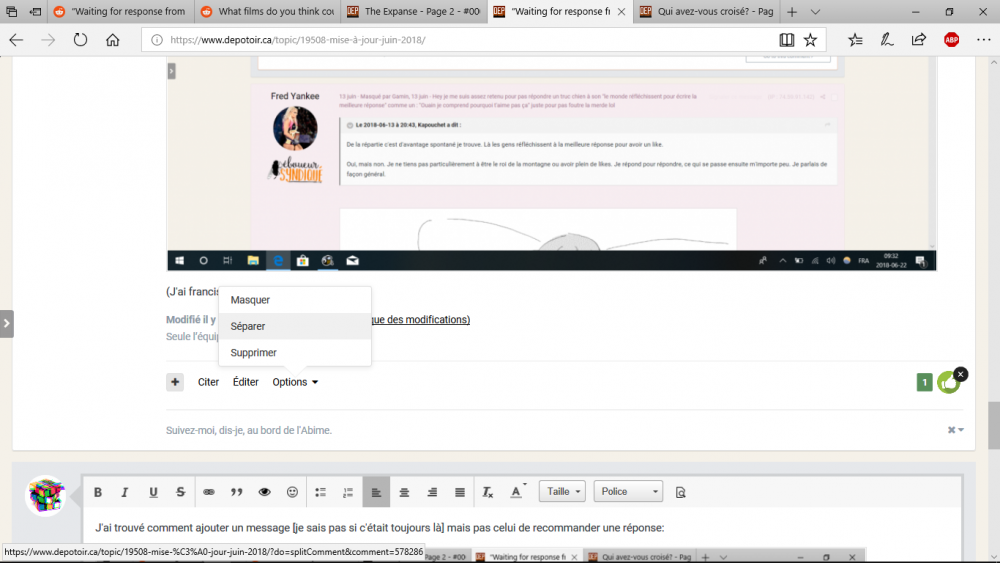Toggle bold formatting in the editor
1000x563 pixels.
(98, 492)
